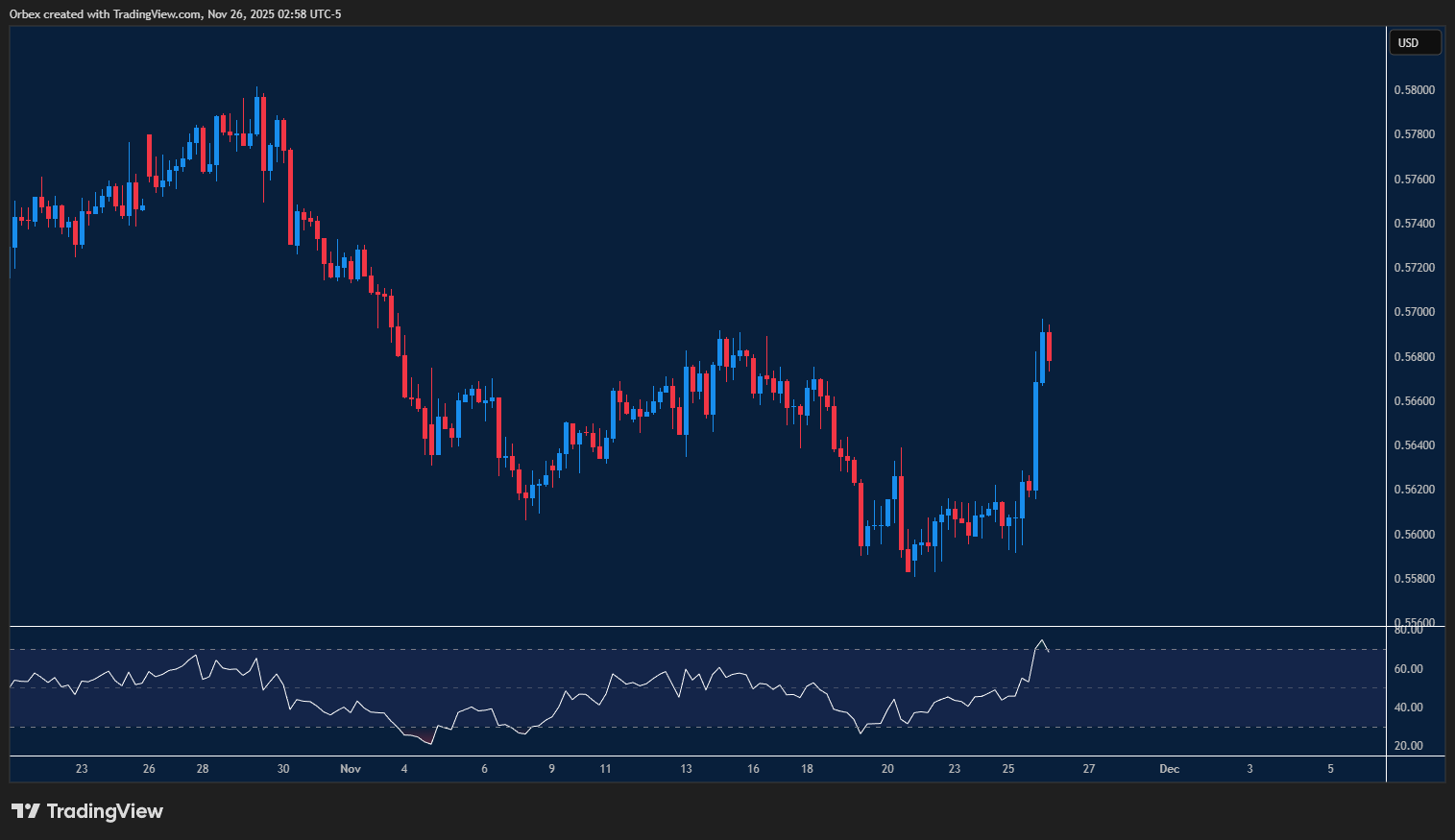Select the 0.55600 price label
This screenshot has height=840, width=1455.
[x=1413, y=622]
